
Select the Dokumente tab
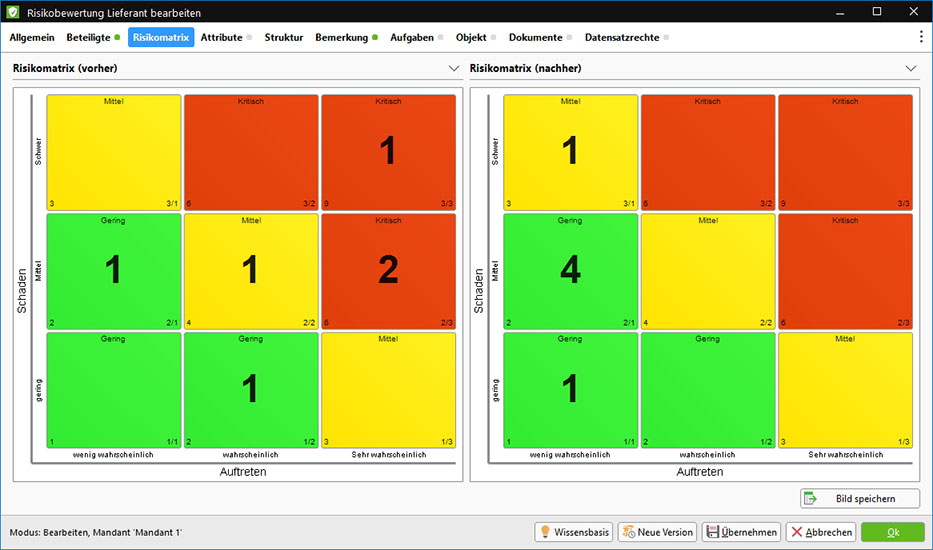pyautogui.click(x=535, y=37)
